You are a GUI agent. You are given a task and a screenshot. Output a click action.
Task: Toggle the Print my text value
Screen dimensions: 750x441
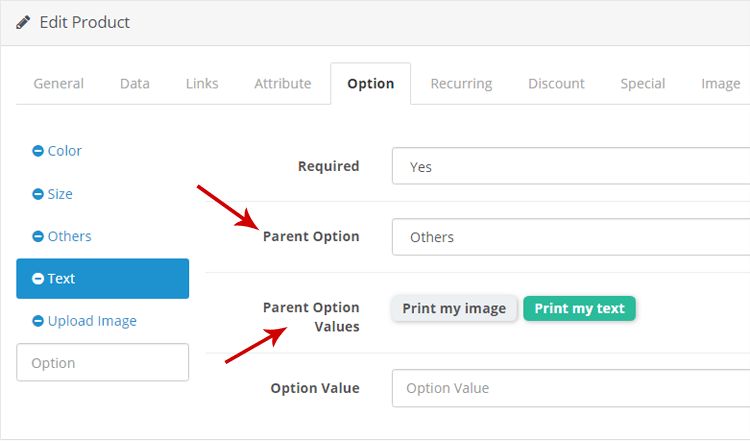point(579,309)
